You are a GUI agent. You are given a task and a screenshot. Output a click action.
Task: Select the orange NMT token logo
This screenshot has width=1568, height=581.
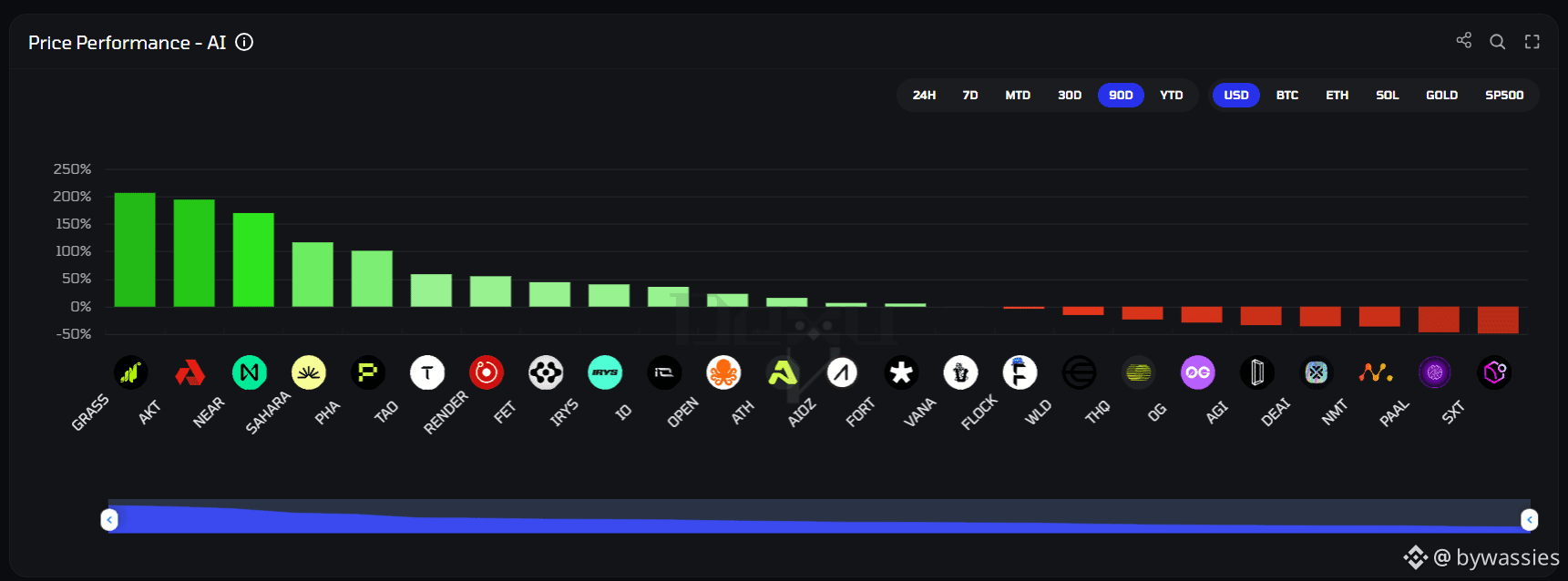1376,372
